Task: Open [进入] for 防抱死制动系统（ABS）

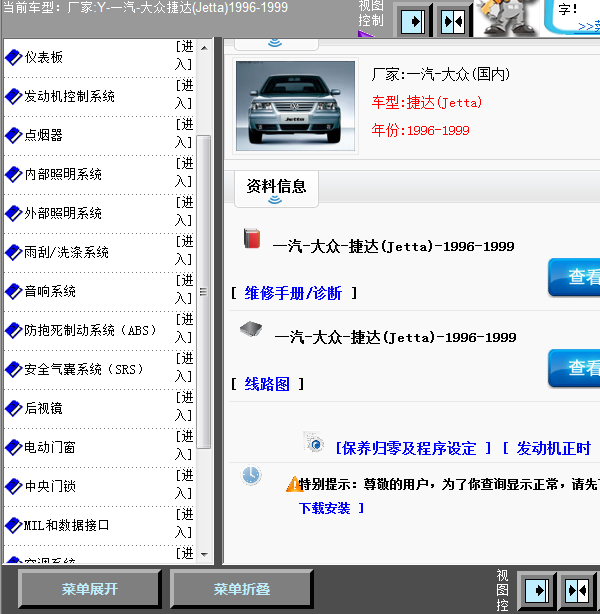Action: (184, 328)
